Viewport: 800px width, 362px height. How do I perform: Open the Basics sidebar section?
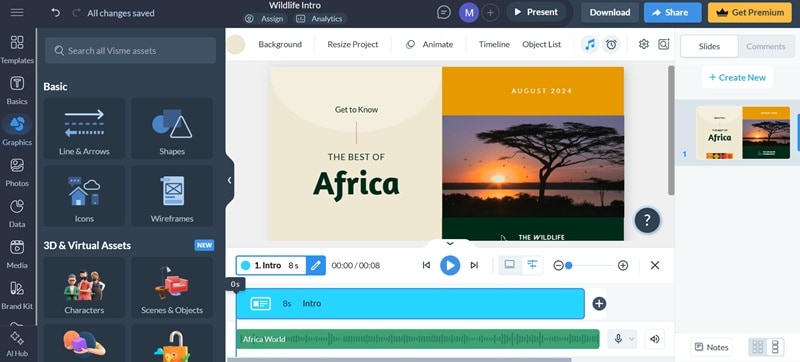pyautogui.click(x=17, y=91)
